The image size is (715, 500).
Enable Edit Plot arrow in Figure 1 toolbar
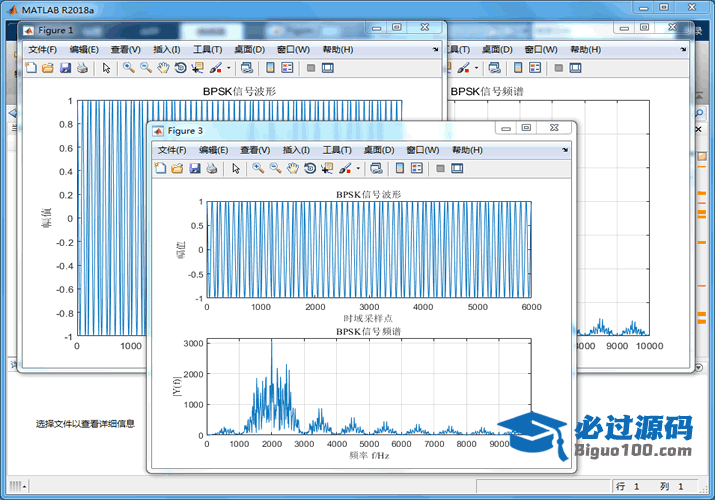[x=105, y=68]
